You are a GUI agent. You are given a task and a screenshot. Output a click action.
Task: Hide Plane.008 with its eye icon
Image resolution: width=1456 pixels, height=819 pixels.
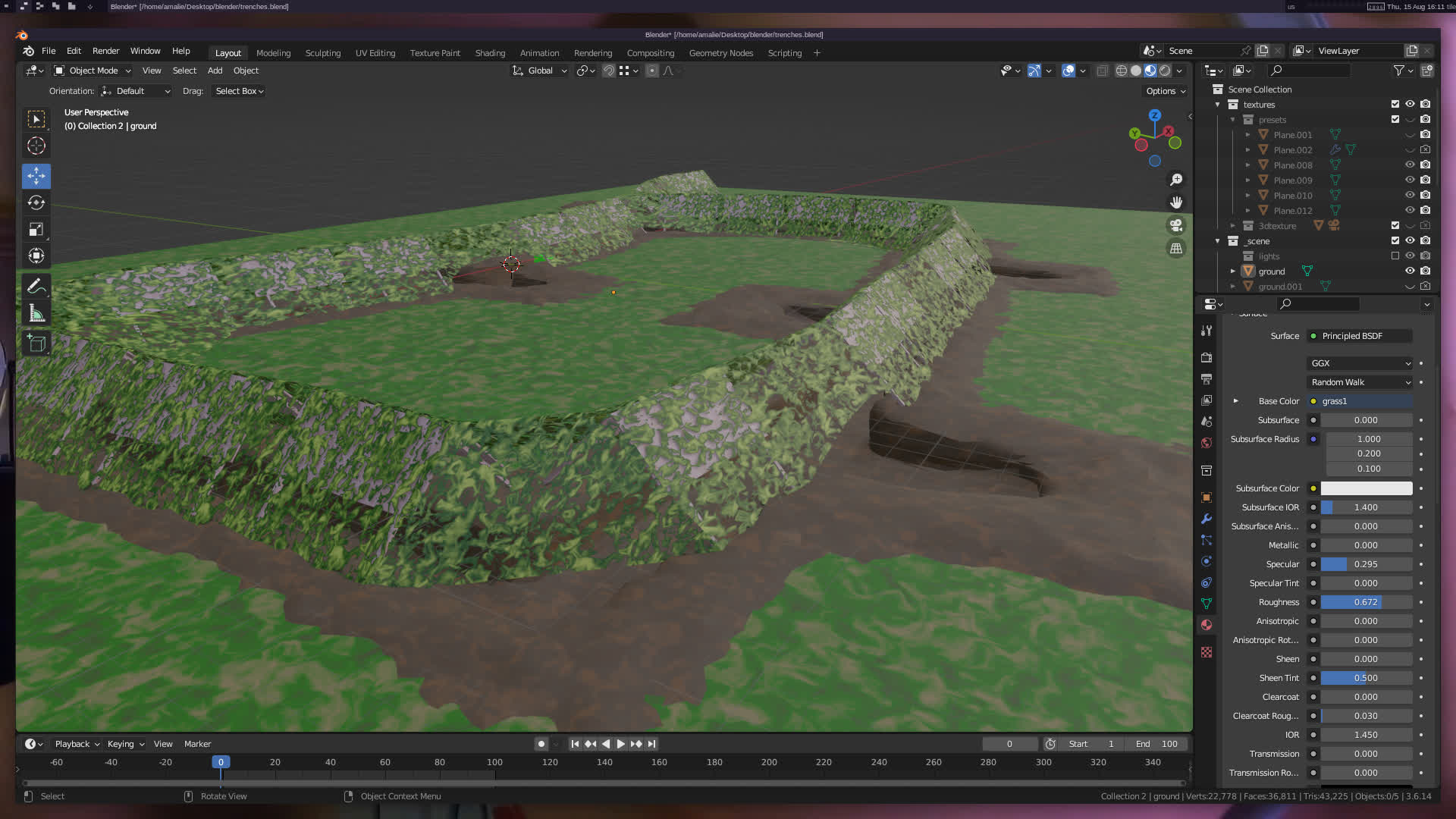coord(1409,165)
